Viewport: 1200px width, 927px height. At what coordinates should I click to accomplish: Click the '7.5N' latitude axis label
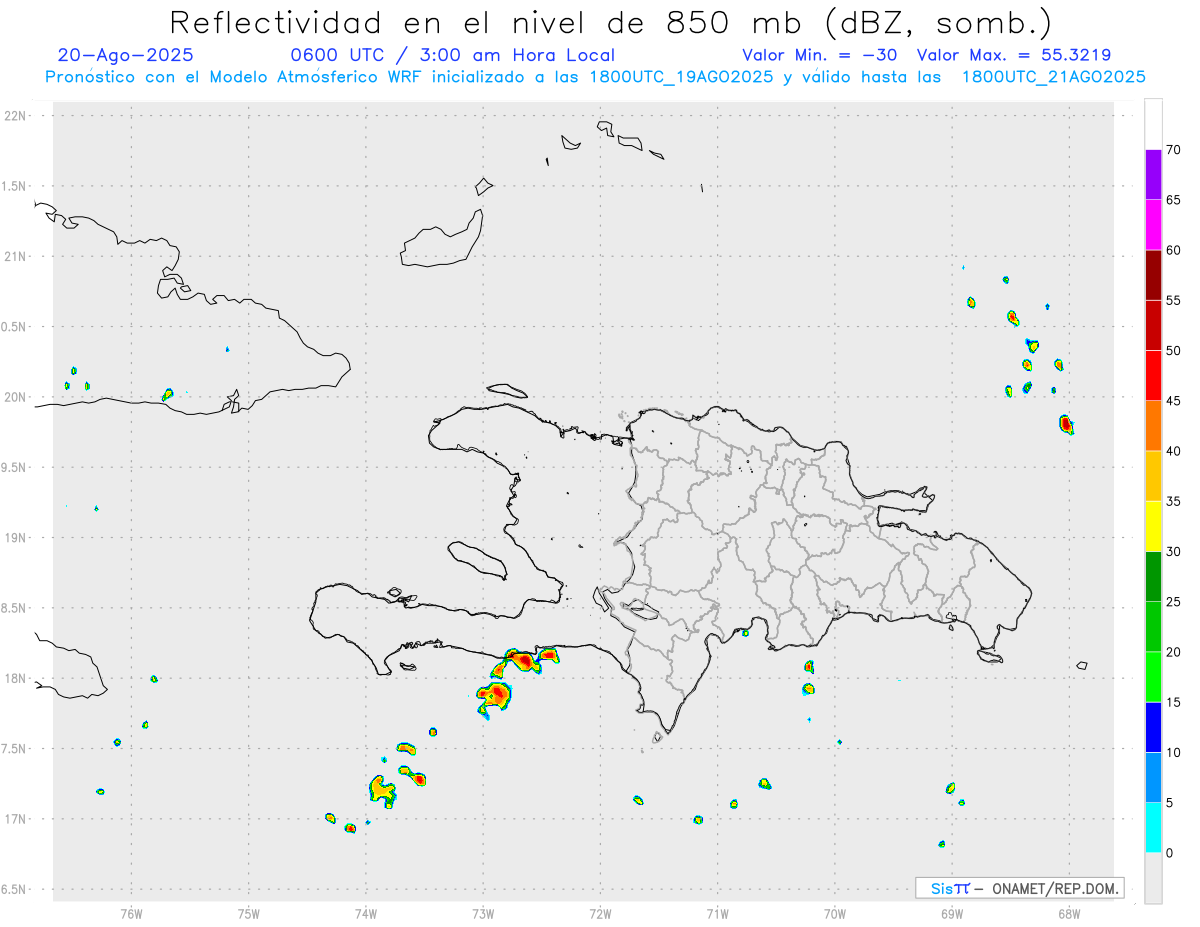coord(15,749)
